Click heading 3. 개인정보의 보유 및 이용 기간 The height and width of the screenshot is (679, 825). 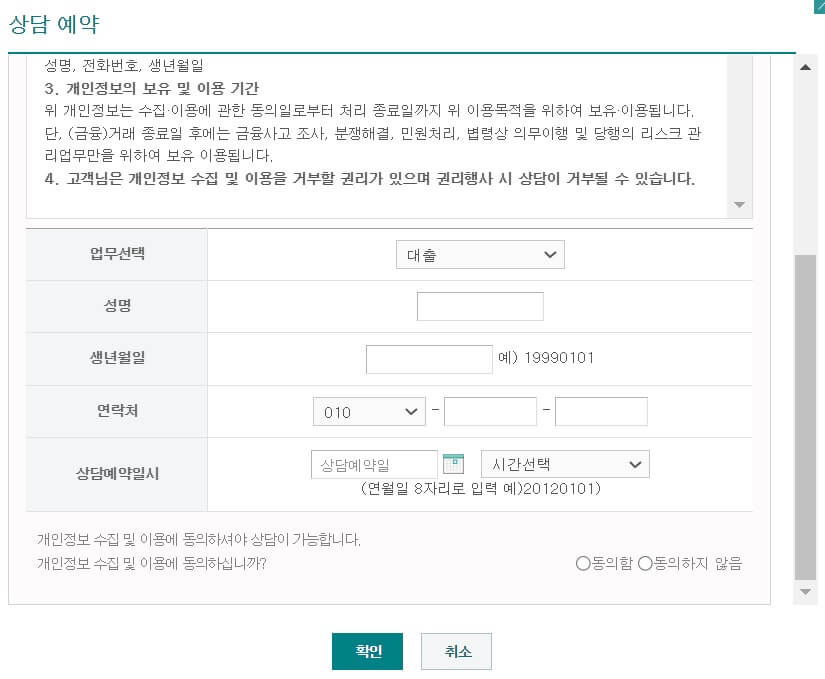[x=152, y=88]
